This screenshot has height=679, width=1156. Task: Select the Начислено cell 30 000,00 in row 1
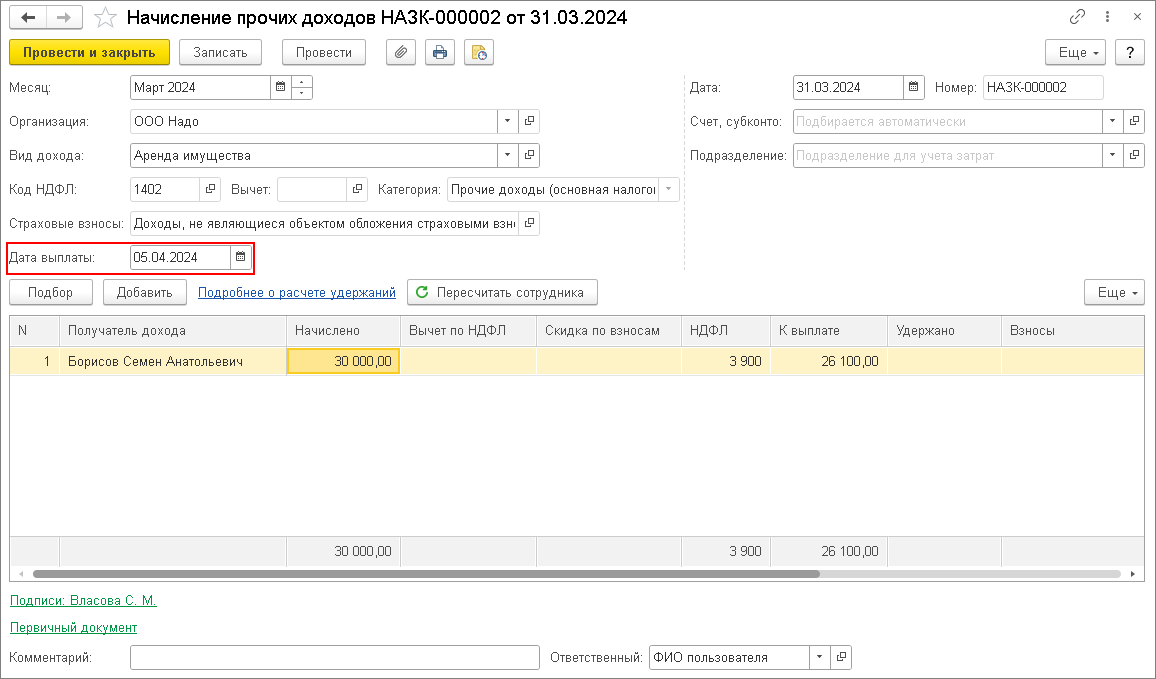[x=344, y=361]
